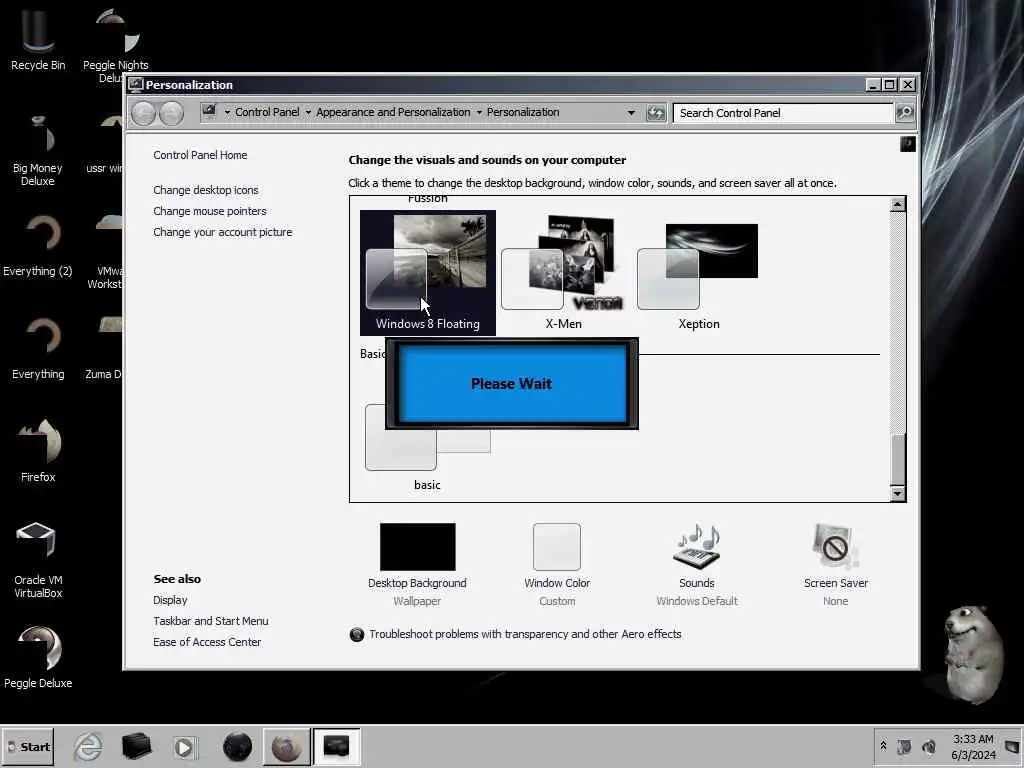Click the Control Panel breadcrumb

pos(267,112)
